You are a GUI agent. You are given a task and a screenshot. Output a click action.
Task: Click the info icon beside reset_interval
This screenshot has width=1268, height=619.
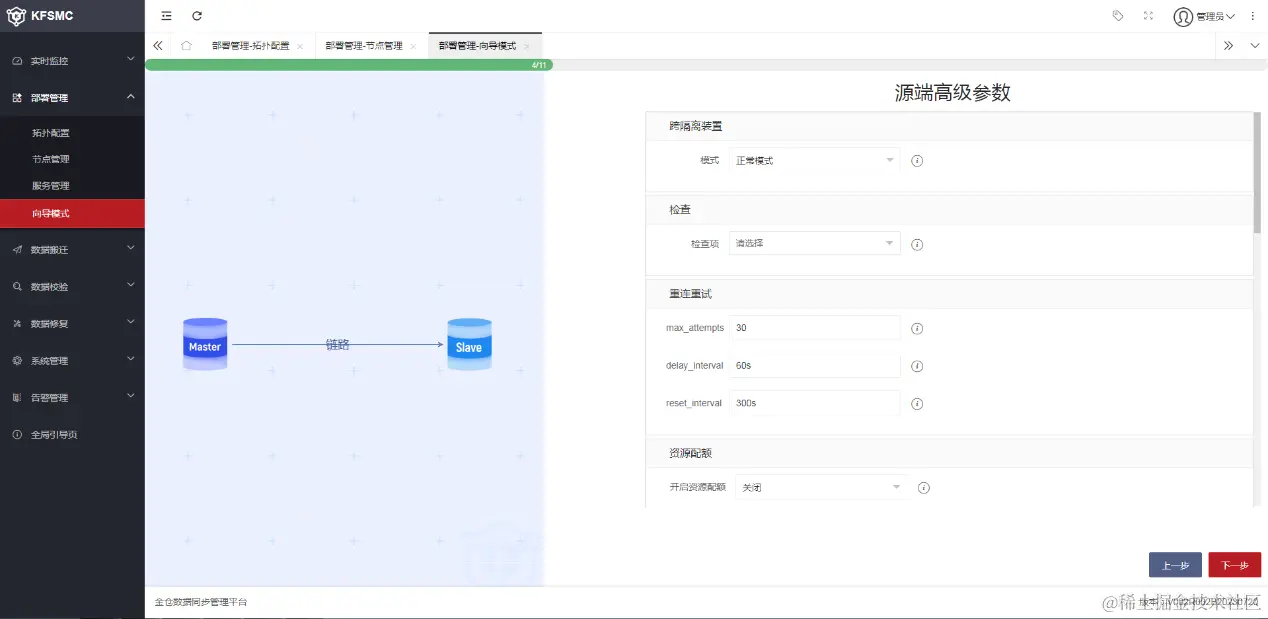point(917,404)
